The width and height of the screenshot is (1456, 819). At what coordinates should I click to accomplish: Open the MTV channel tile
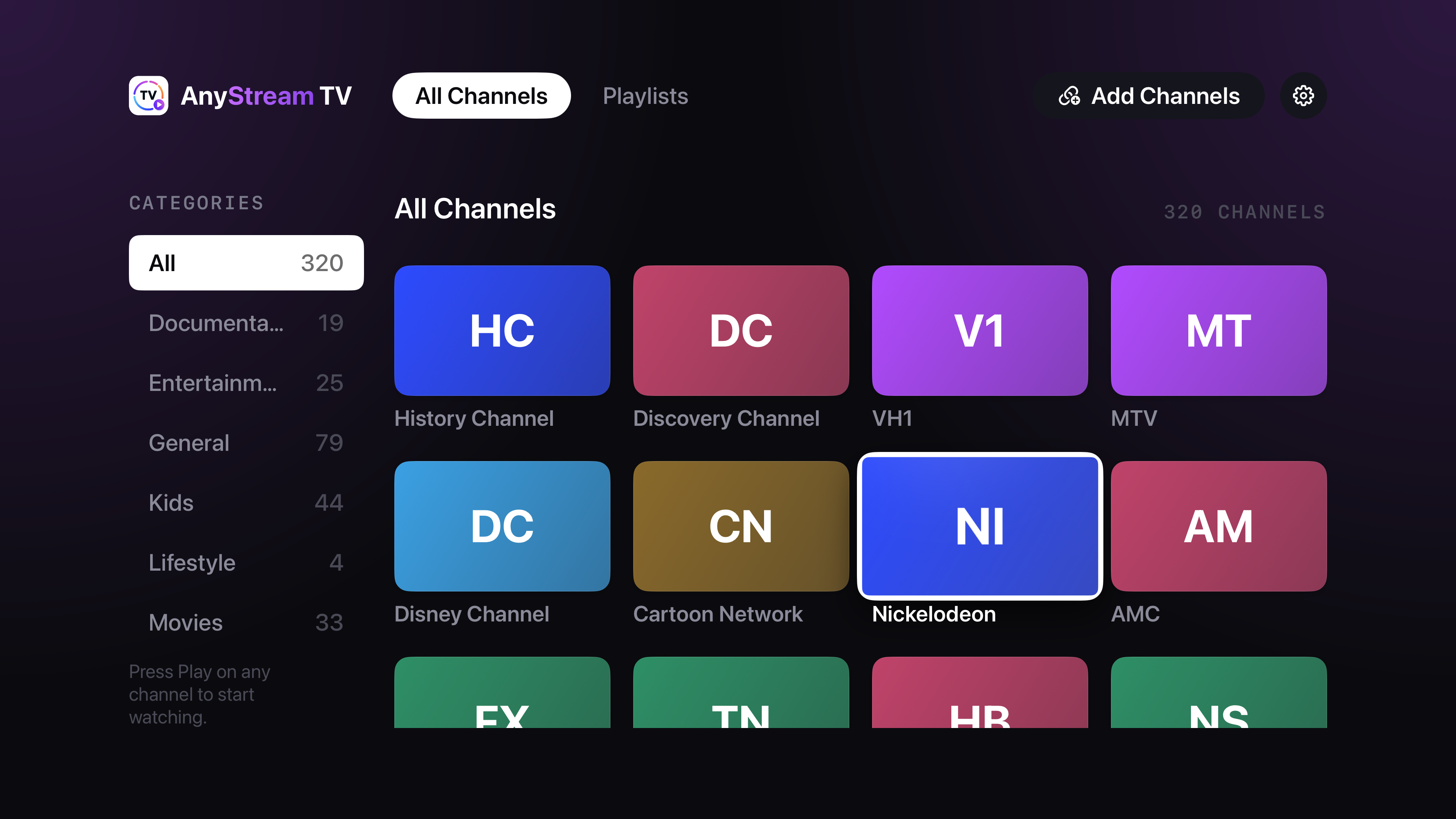click(1219, 331)
